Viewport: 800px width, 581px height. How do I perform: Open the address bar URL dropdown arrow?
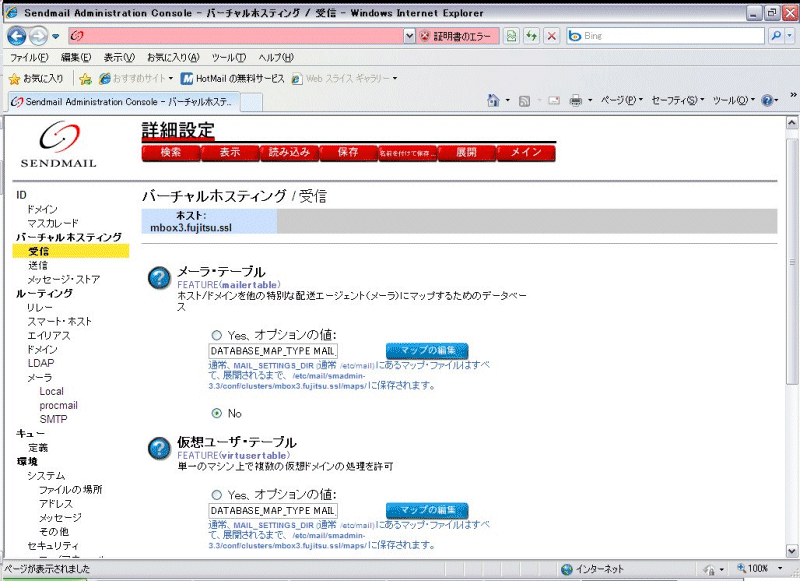[x=409, y=36]
